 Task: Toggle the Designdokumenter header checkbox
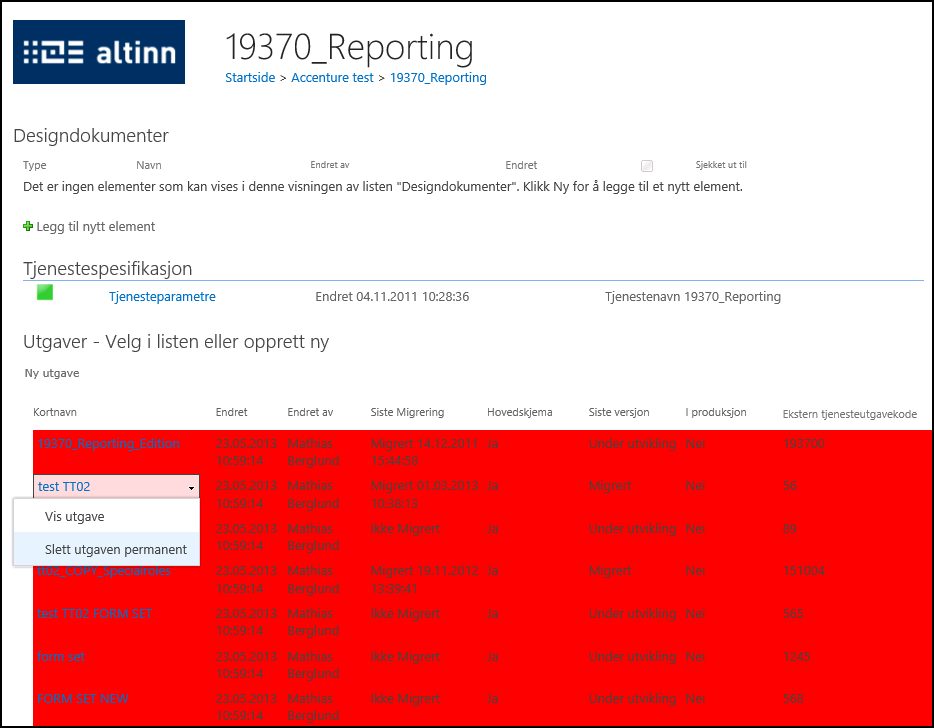[647, 166]
